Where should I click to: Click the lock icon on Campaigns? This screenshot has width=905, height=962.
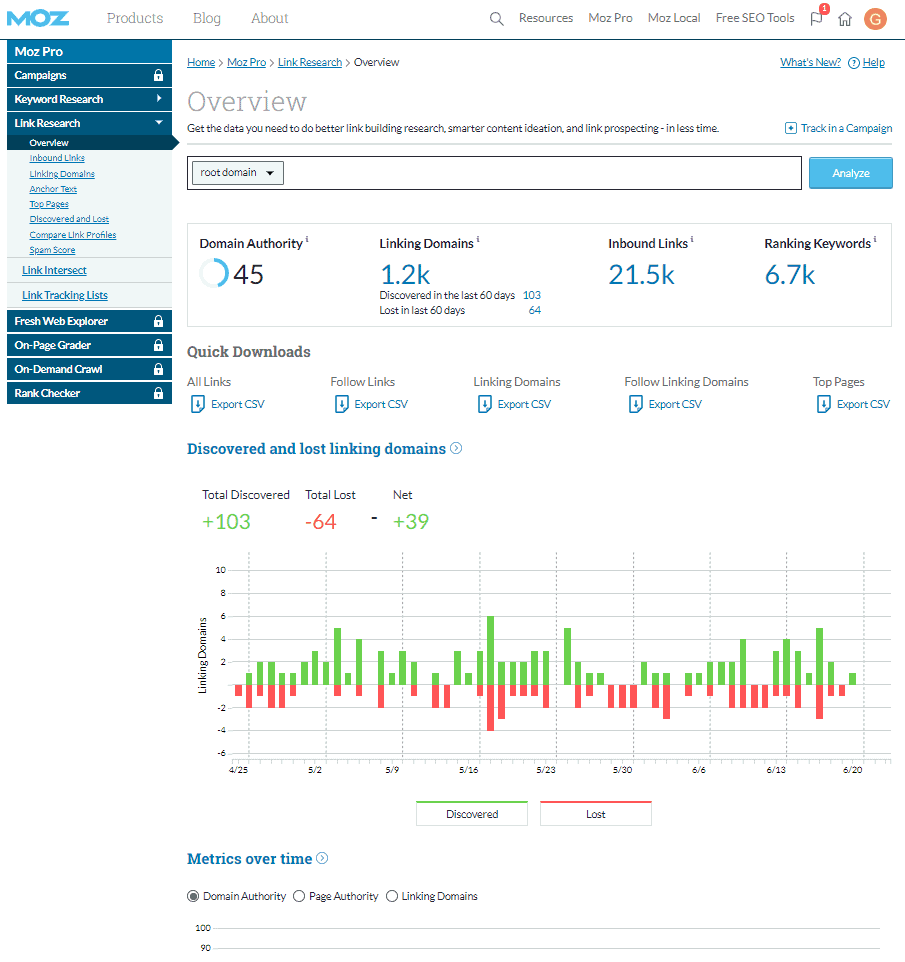[158, 75]
